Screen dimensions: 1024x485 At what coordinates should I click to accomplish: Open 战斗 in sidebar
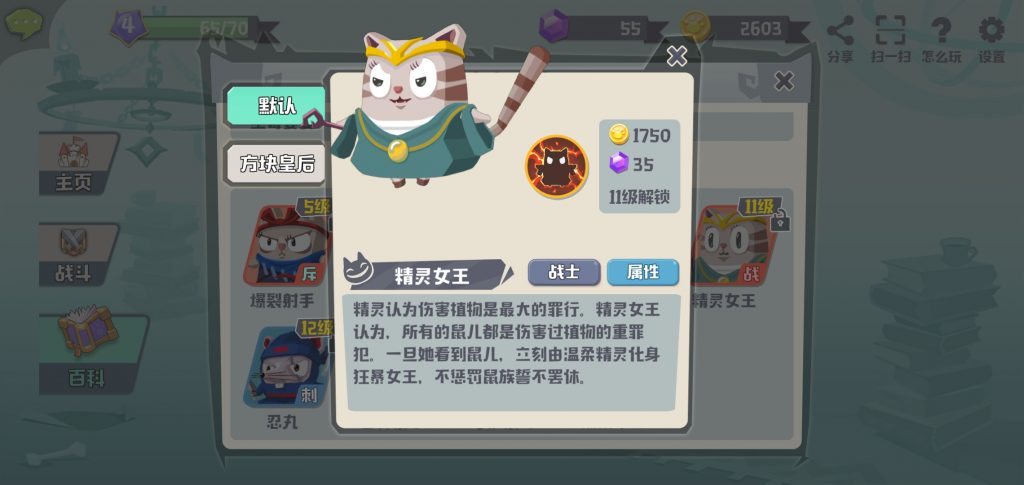tap(74, 255)
